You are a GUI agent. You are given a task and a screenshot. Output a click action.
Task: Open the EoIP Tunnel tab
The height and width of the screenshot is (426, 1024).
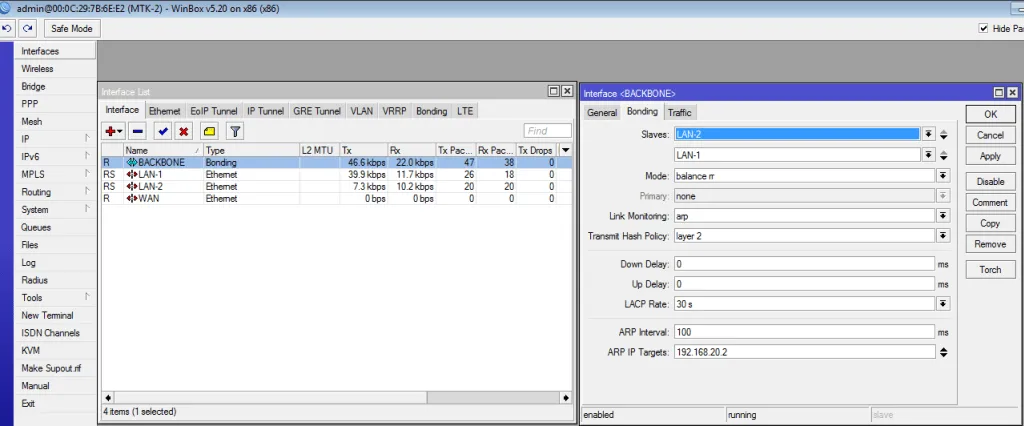click(x=214, y=111)
